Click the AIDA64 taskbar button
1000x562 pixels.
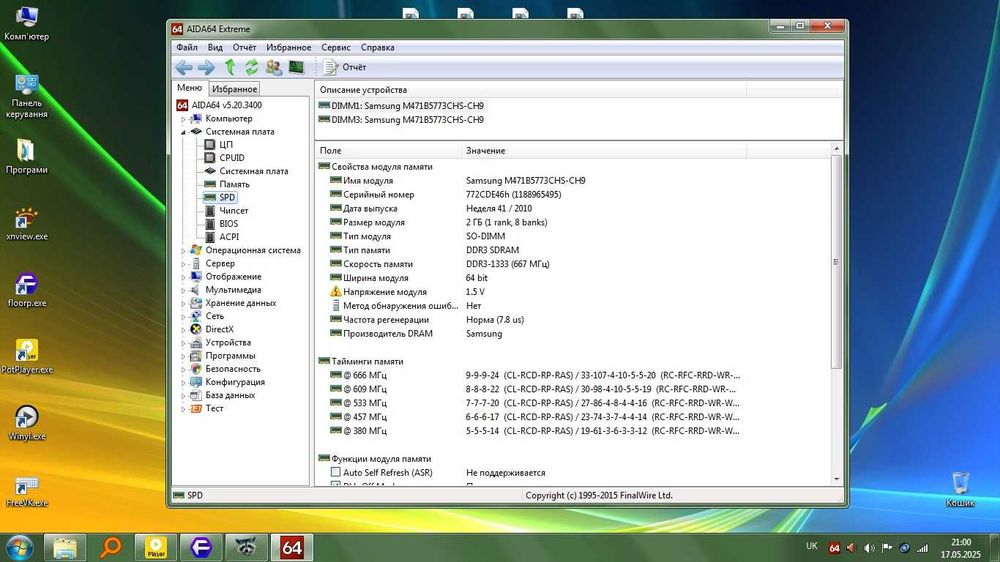point(291,547)
